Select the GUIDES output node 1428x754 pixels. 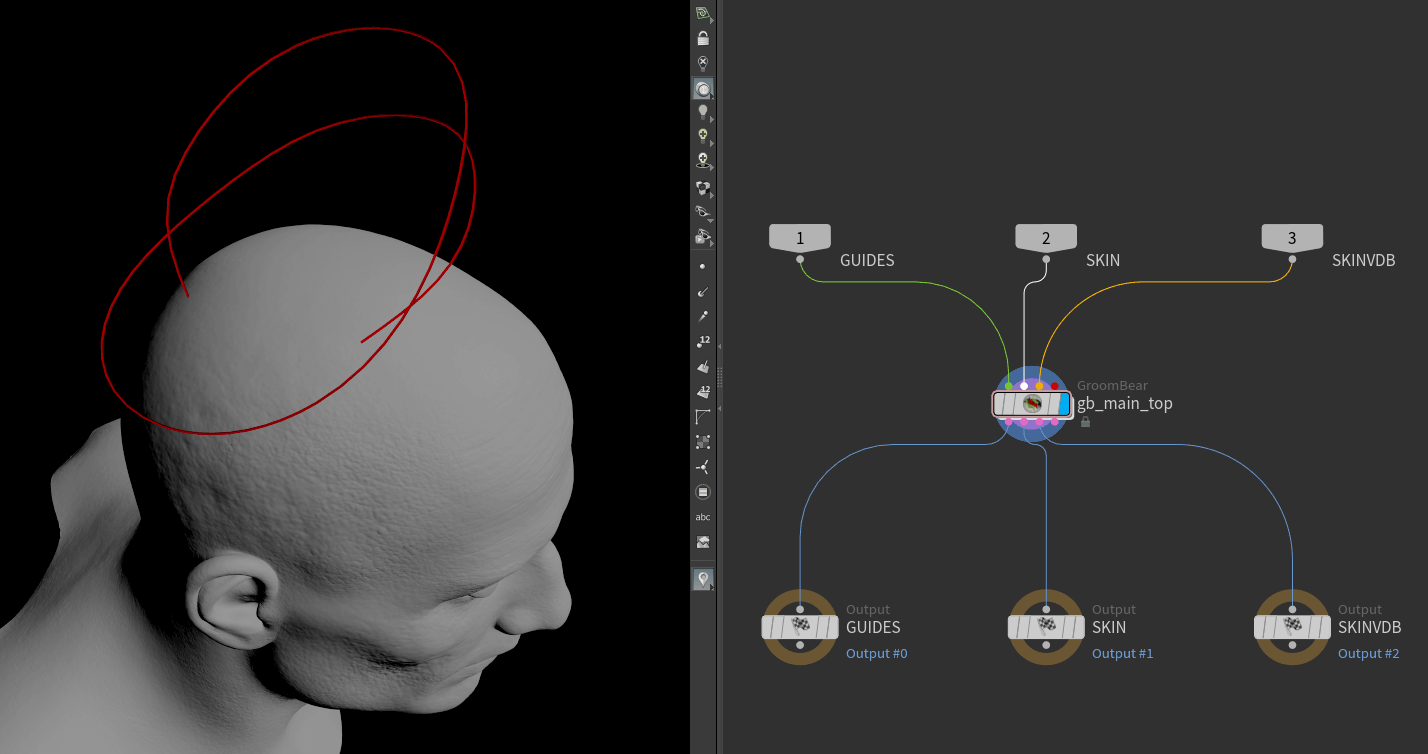pyautogui.click(x=800, y=627)
